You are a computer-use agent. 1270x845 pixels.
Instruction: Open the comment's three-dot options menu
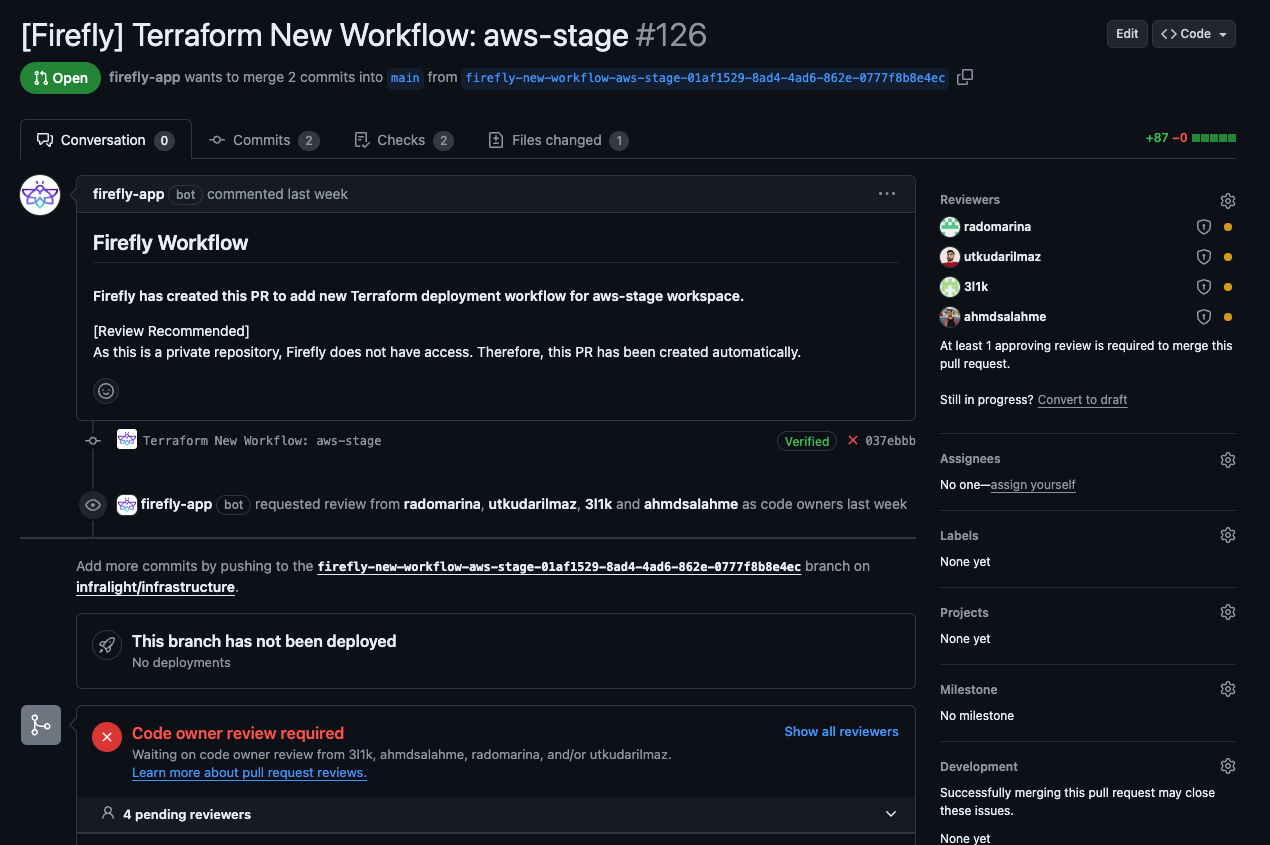pos(887,194)
